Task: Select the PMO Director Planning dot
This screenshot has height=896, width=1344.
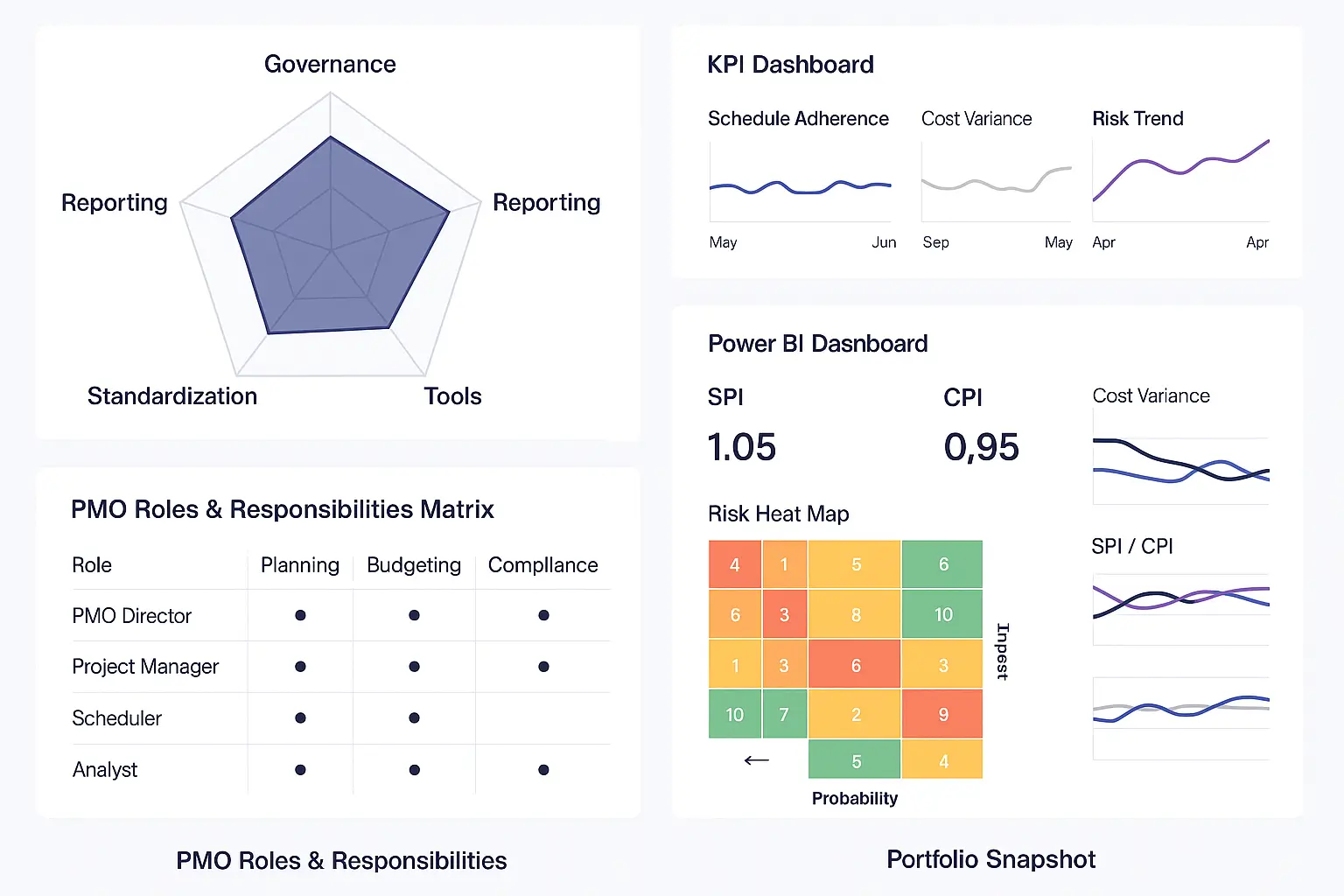Action: tap(300, 615)
